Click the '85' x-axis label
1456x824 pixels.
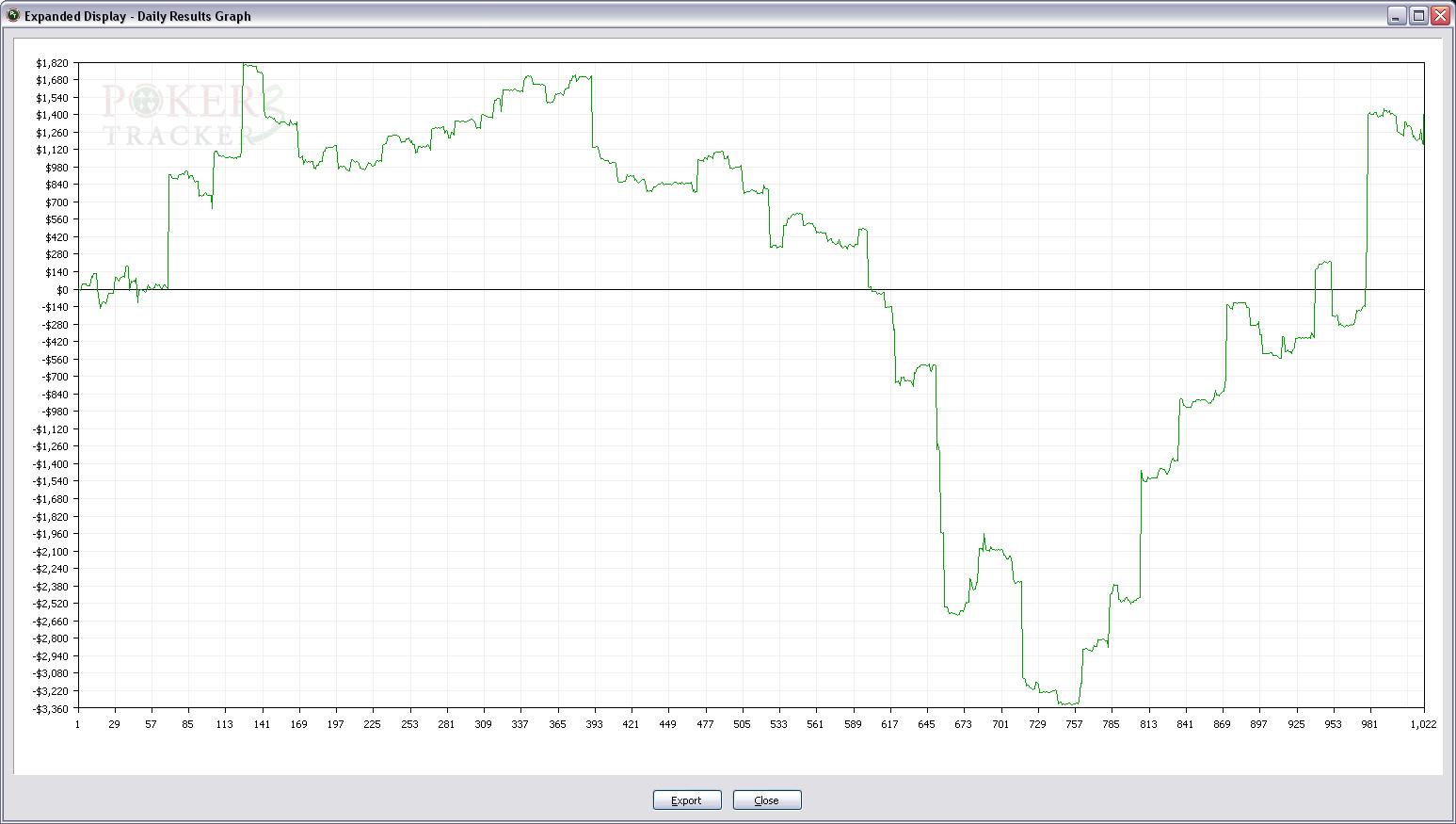(188, 724)
